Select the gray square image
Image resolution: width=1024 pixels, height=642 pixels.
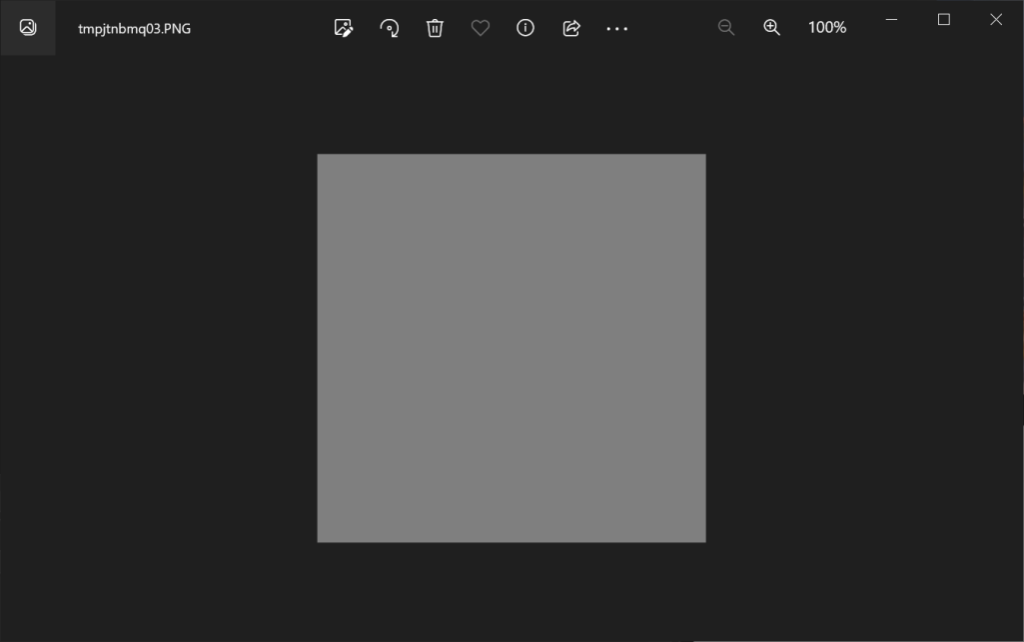[x=511, y=348]
